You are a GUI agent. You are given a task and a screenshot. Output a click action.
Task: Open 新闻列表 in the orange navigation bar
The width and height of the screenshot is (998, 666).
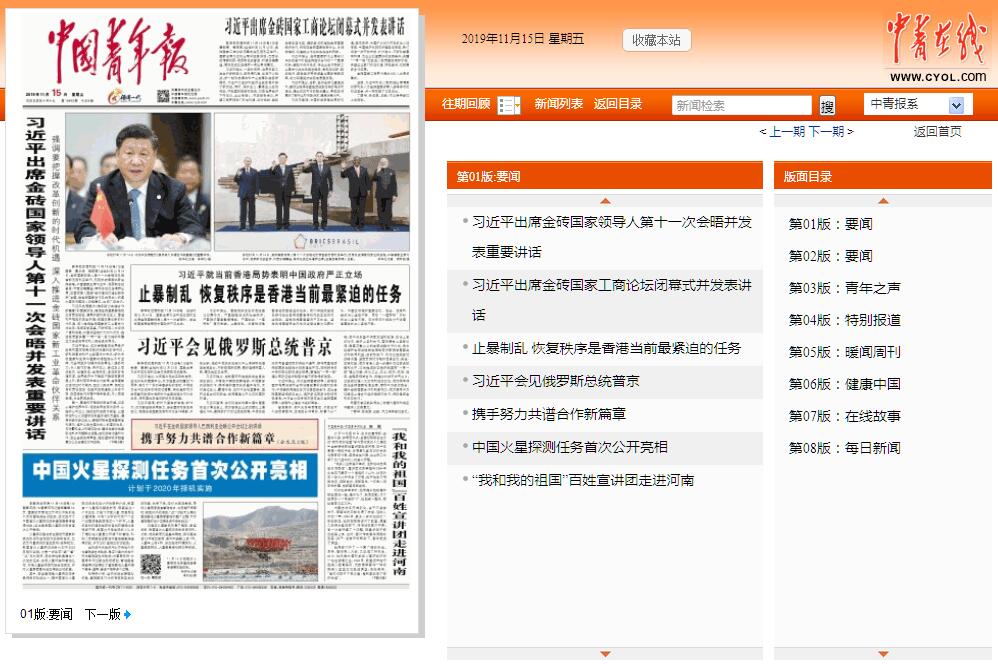pos(558,104)
